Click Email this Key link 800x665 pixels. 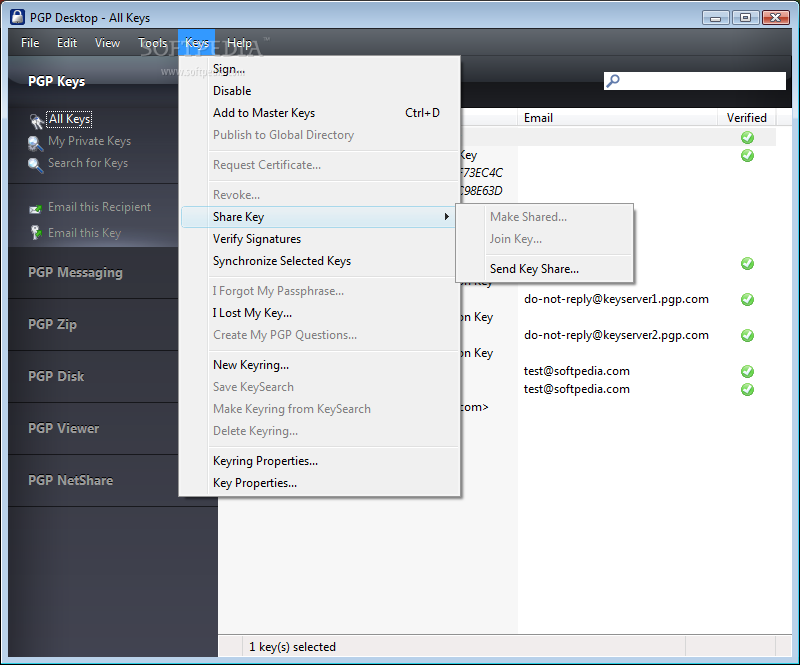(x=84, y=233)
